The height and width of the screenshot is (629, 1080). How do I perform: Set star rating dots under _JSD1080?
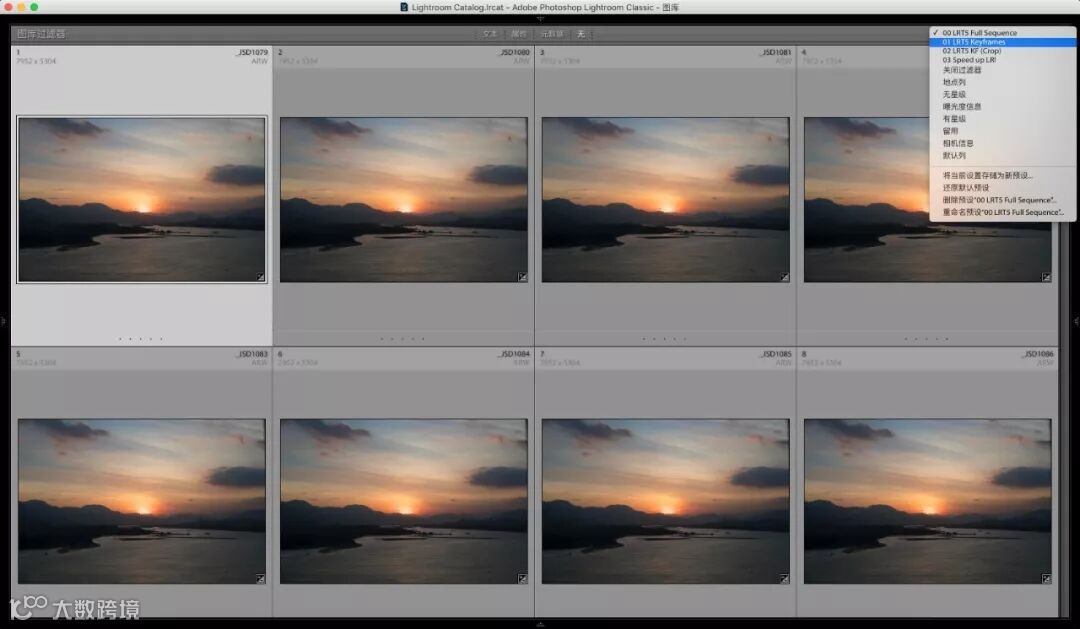click(x=402, y=339)
